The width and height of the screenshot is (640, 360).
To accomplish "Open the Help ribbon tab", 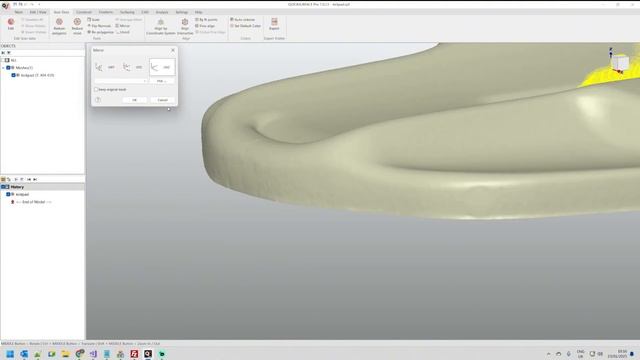I will click(198, 12).
